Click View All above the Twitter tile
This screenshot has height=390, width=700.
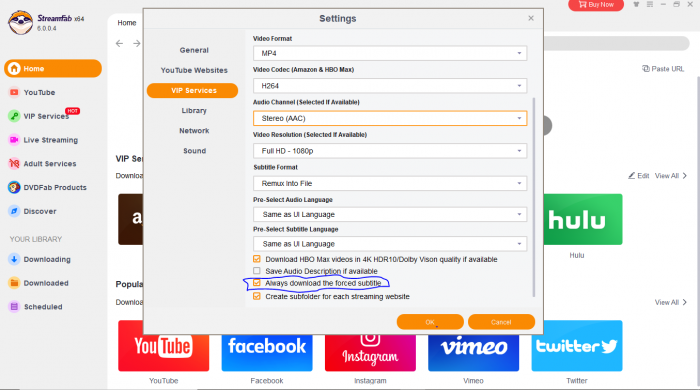pyautogui.click(x=671, y=302)
